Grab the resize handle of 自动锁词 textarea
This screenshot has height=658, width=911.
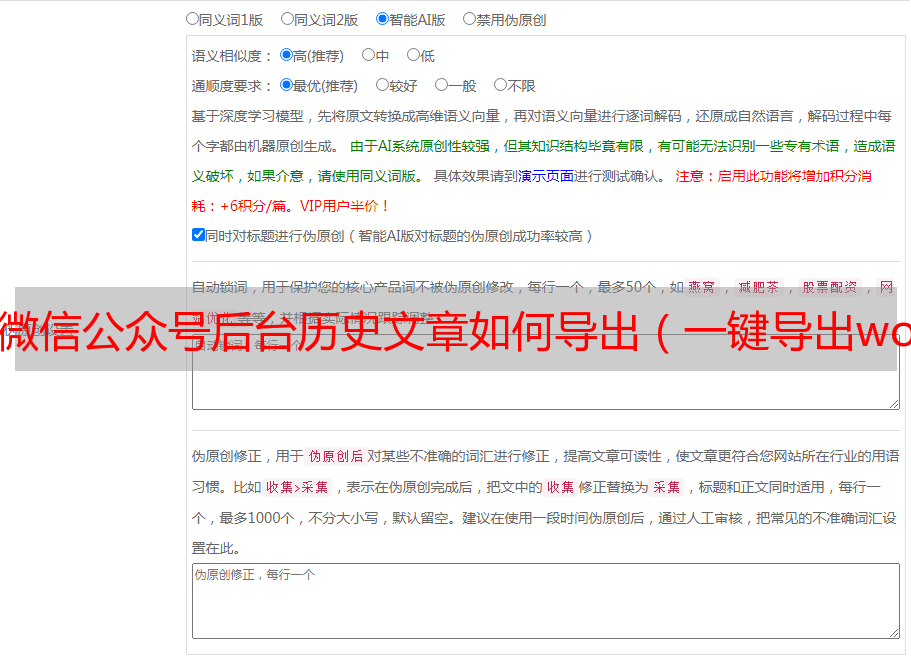[894, 404]
